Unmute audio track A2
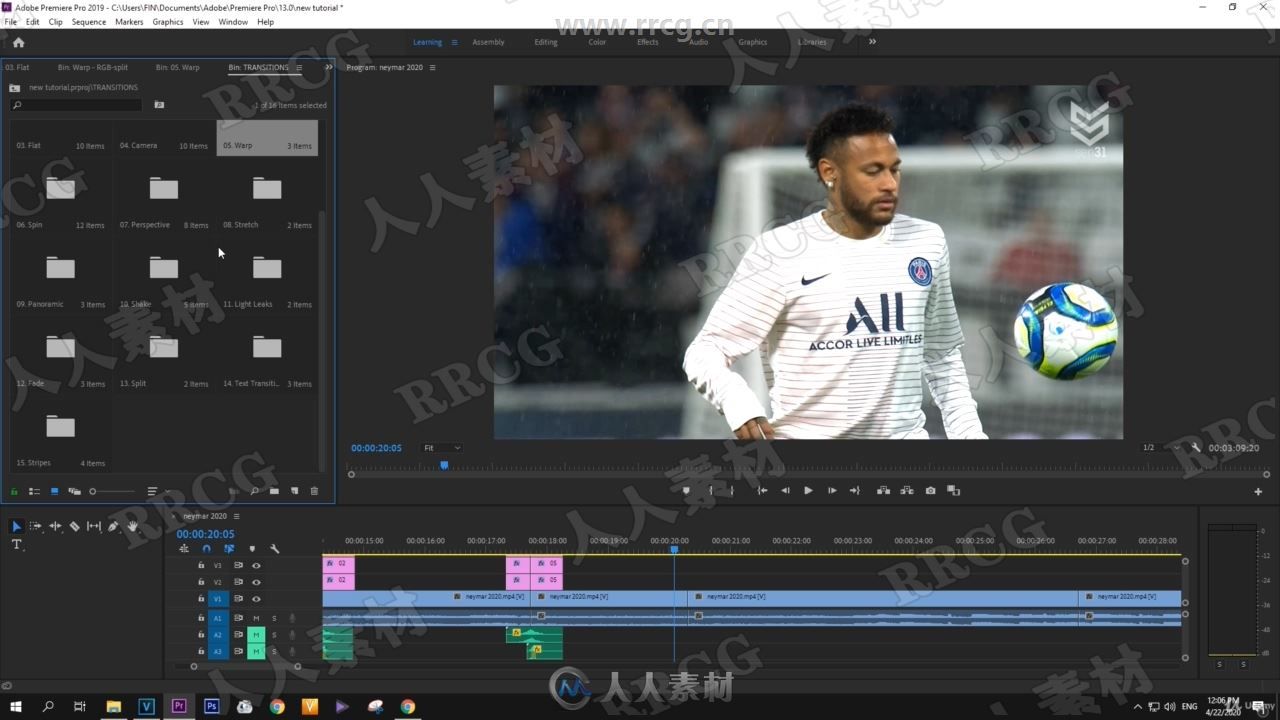The height and width of the screenshot is (720, 1280). click(x=256, y=635)
